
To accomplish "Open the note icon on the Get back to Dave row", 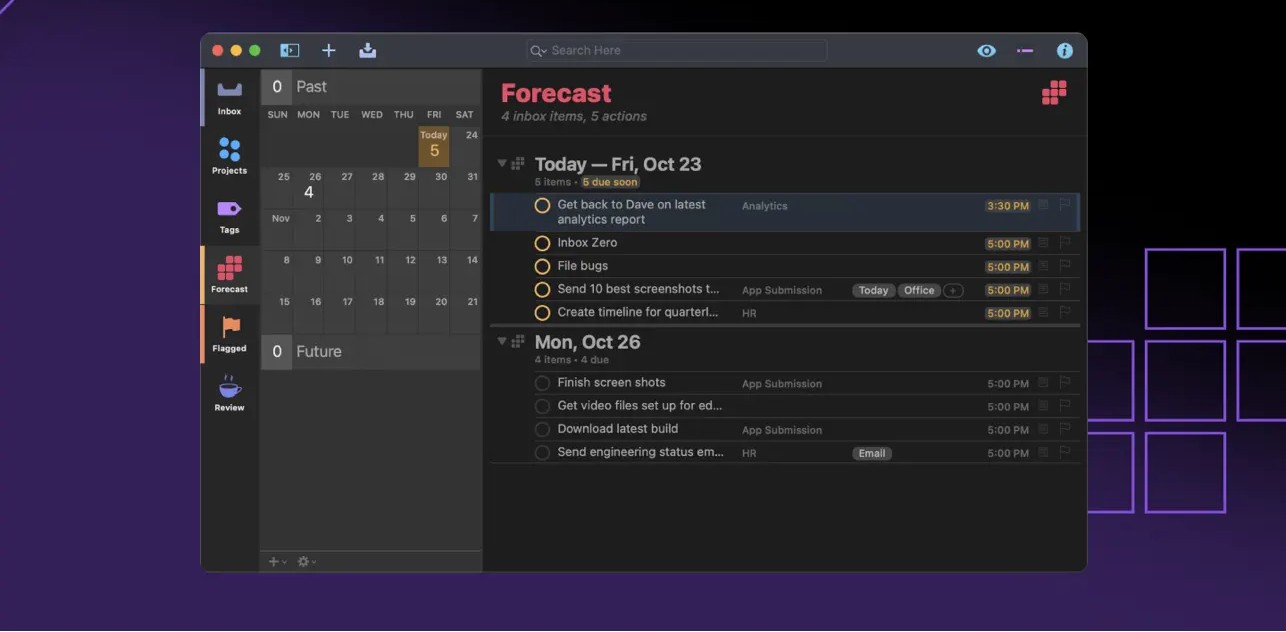I will [x=1043, y=205].
